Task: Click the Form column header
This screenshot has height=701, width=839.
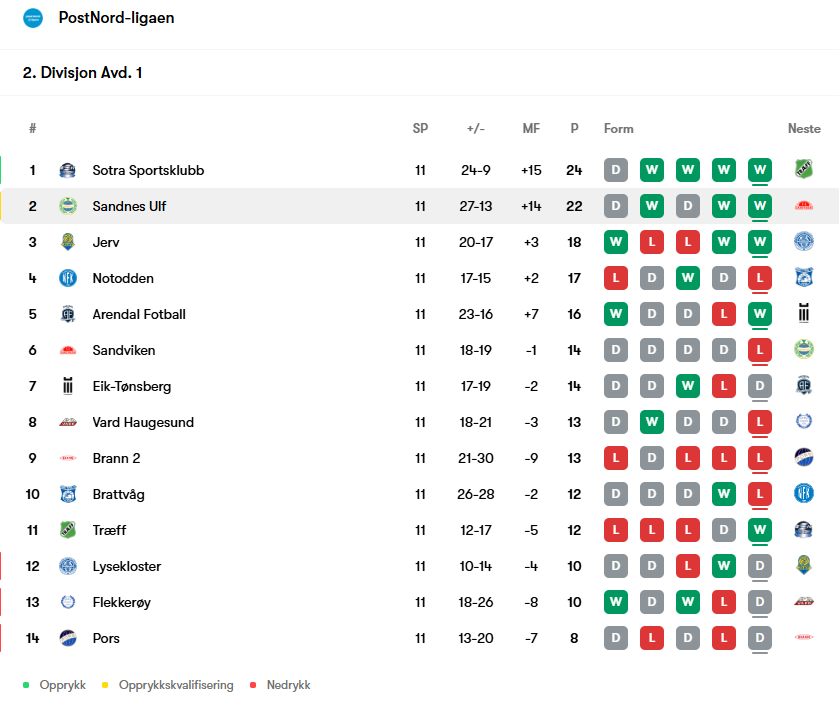Action: pyautogui.click(x=619, y=128)
